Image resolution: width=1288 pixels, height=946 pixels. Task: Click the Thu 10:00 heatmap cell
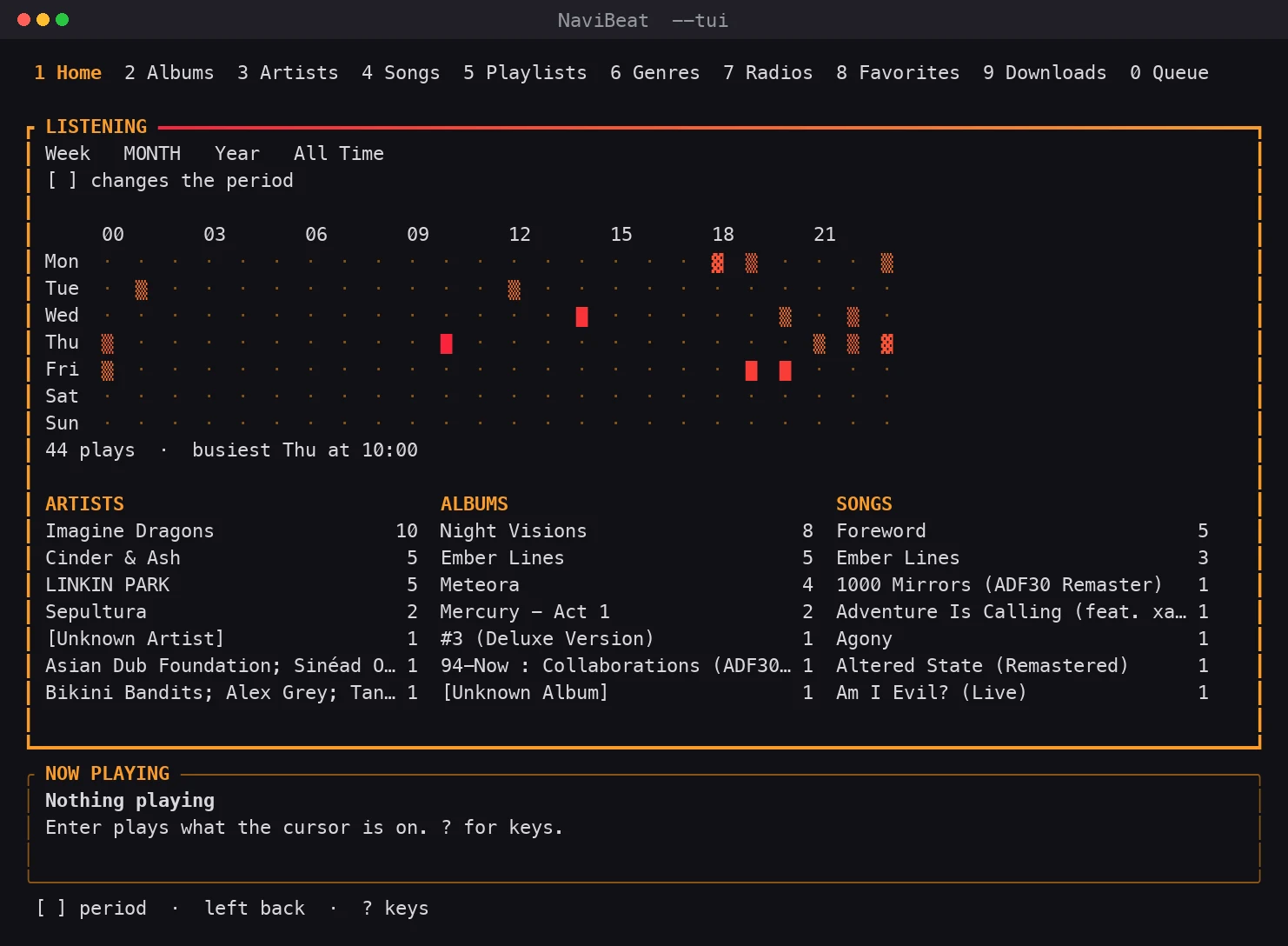[x=446, y=343]
